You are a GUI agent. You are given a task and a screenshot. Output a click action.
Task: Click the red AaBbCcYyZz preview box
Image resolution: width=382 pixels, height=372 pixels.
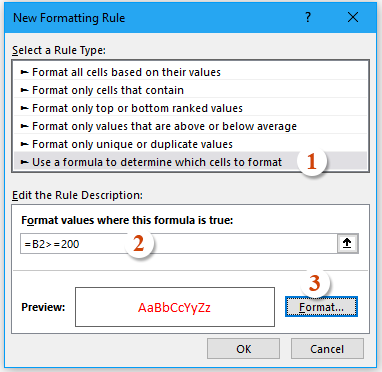click(x=175, y=307)
